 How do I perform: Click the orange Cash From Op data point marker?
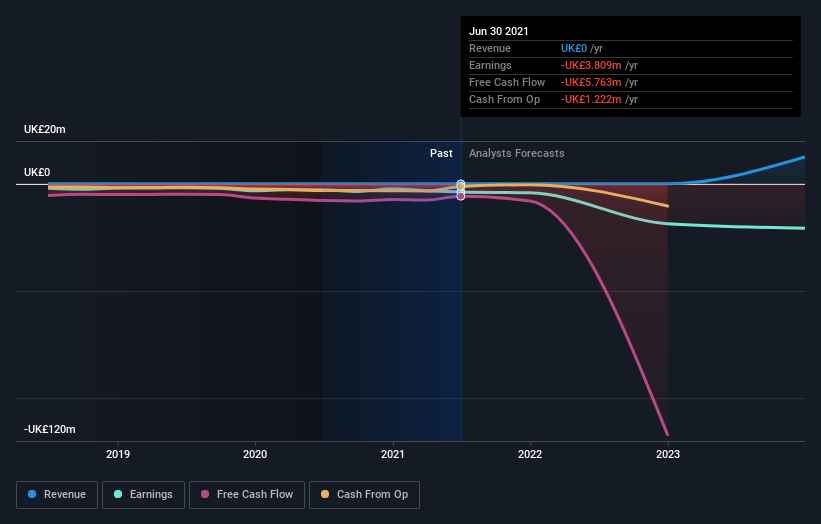point(461,186)
